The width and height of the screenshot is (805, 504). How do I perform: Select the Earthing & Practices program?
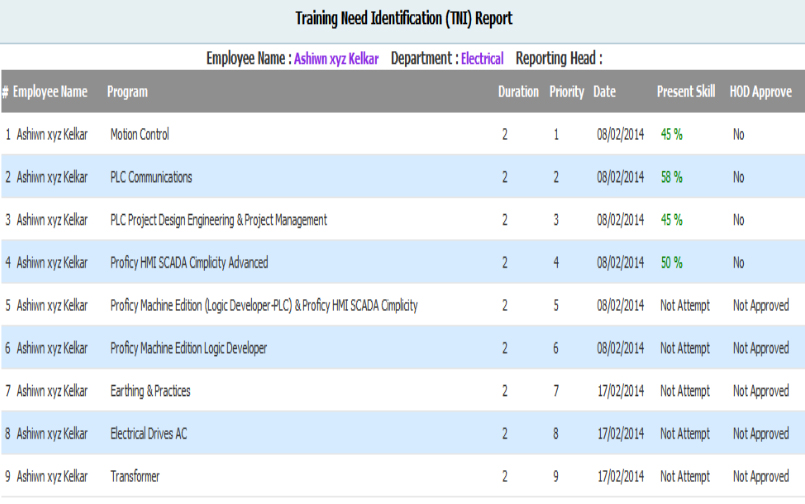pyautogui.click(x=150, y=391)
